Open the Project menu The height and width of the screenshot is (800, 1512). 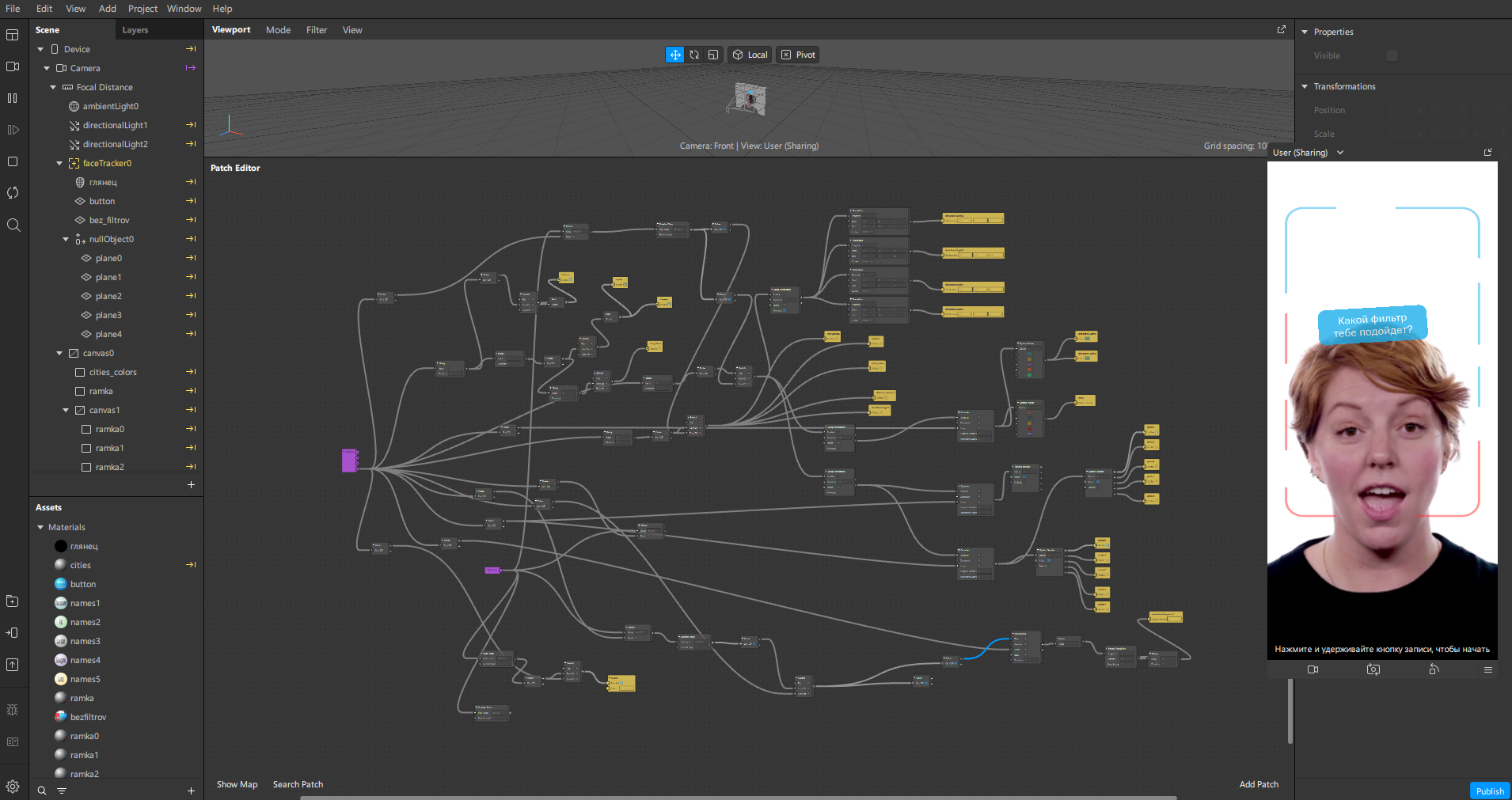(142, 9)
